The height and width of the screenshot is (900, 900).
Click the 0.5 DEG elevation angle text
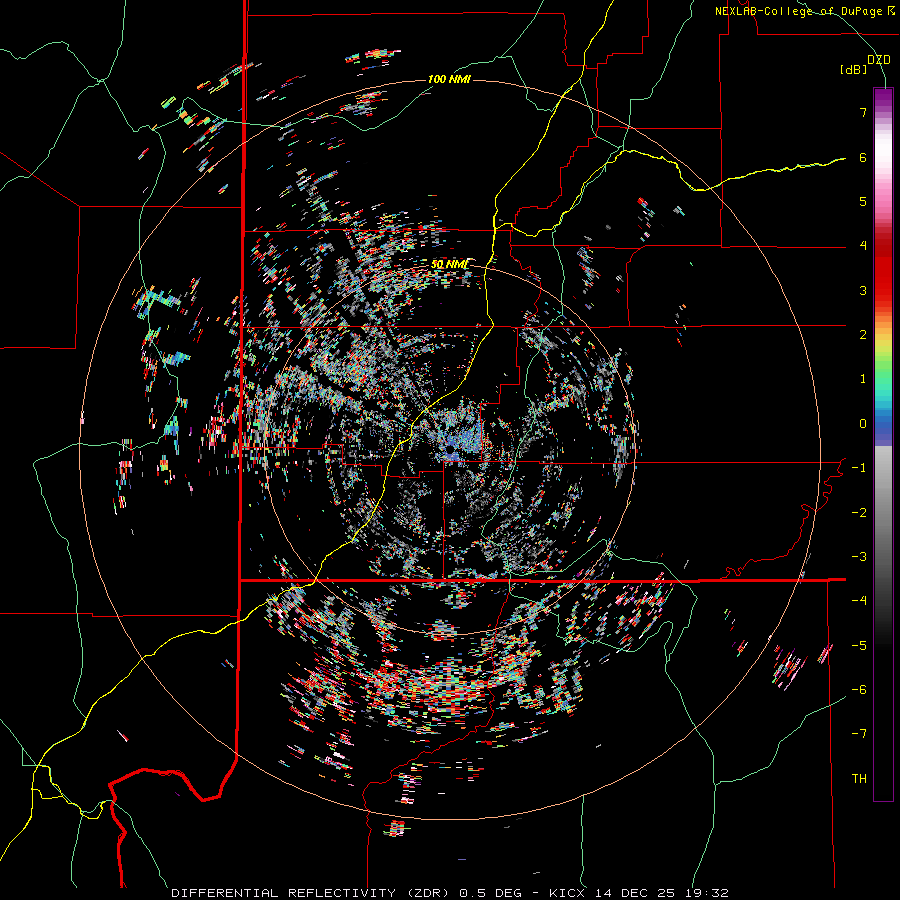pos(490,893)
